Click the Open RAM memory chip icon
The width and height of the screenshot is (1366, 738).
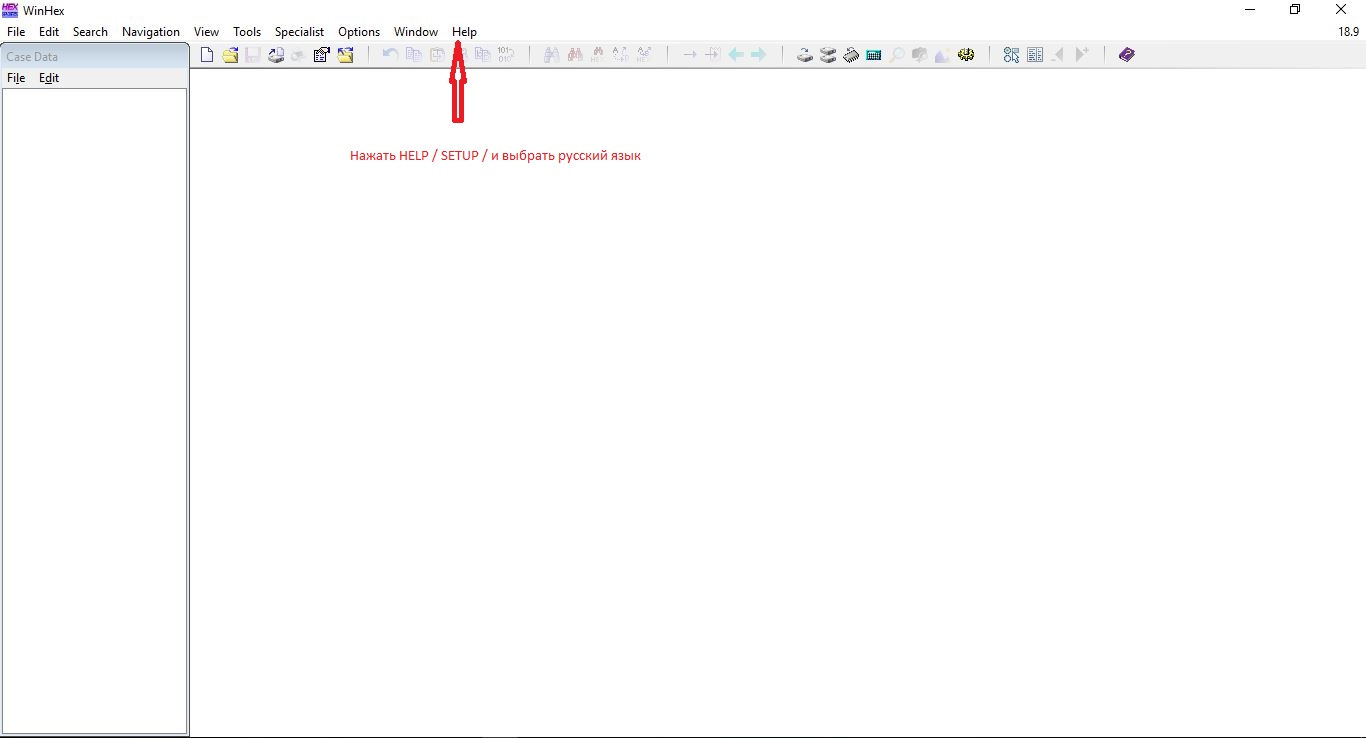click(851, 55)
